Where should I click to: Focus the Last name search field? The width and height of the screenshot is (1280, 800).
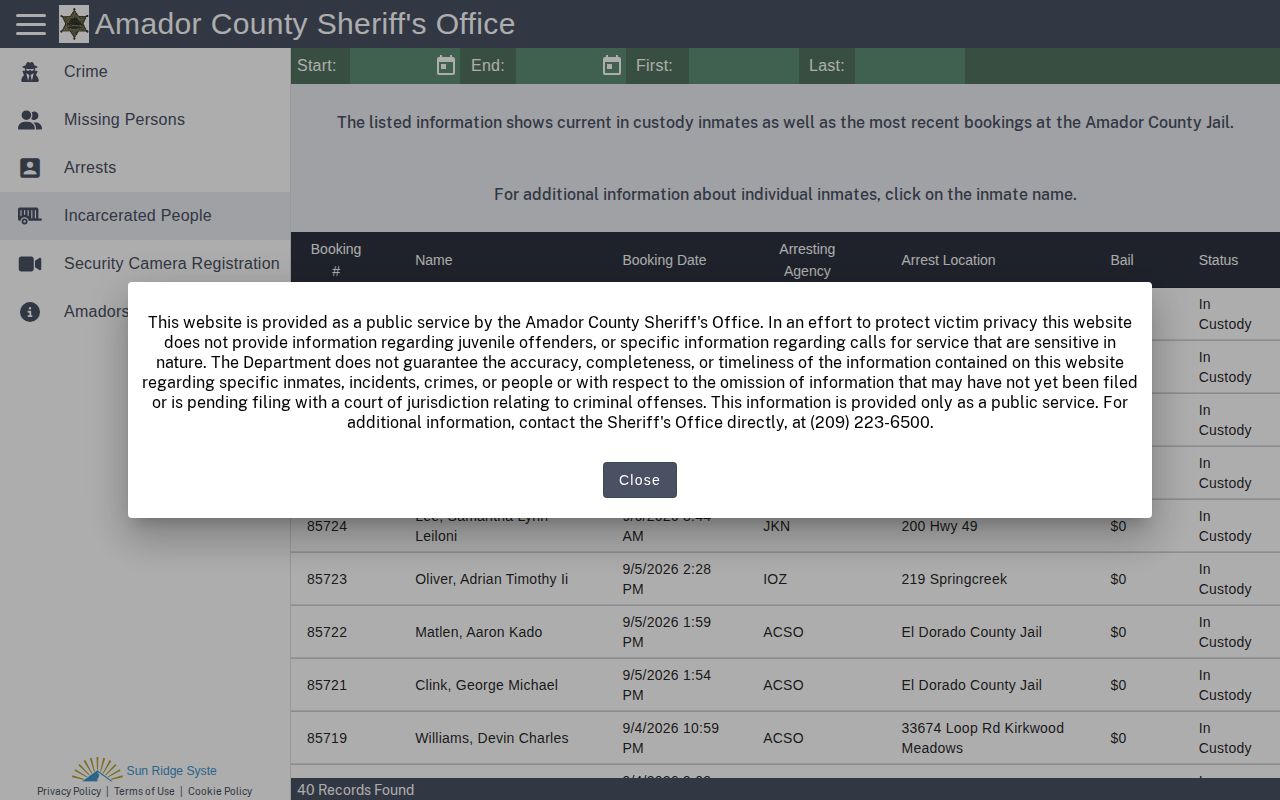(910, 66)
